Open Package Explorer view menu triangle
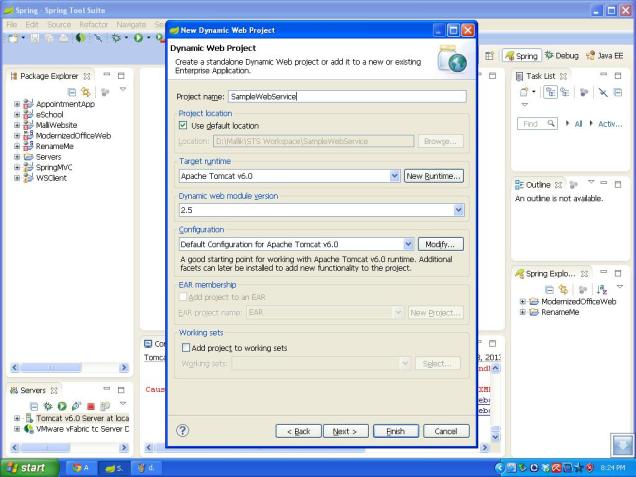The height and width of the screenshot is (477, 636). click(123, 89)
